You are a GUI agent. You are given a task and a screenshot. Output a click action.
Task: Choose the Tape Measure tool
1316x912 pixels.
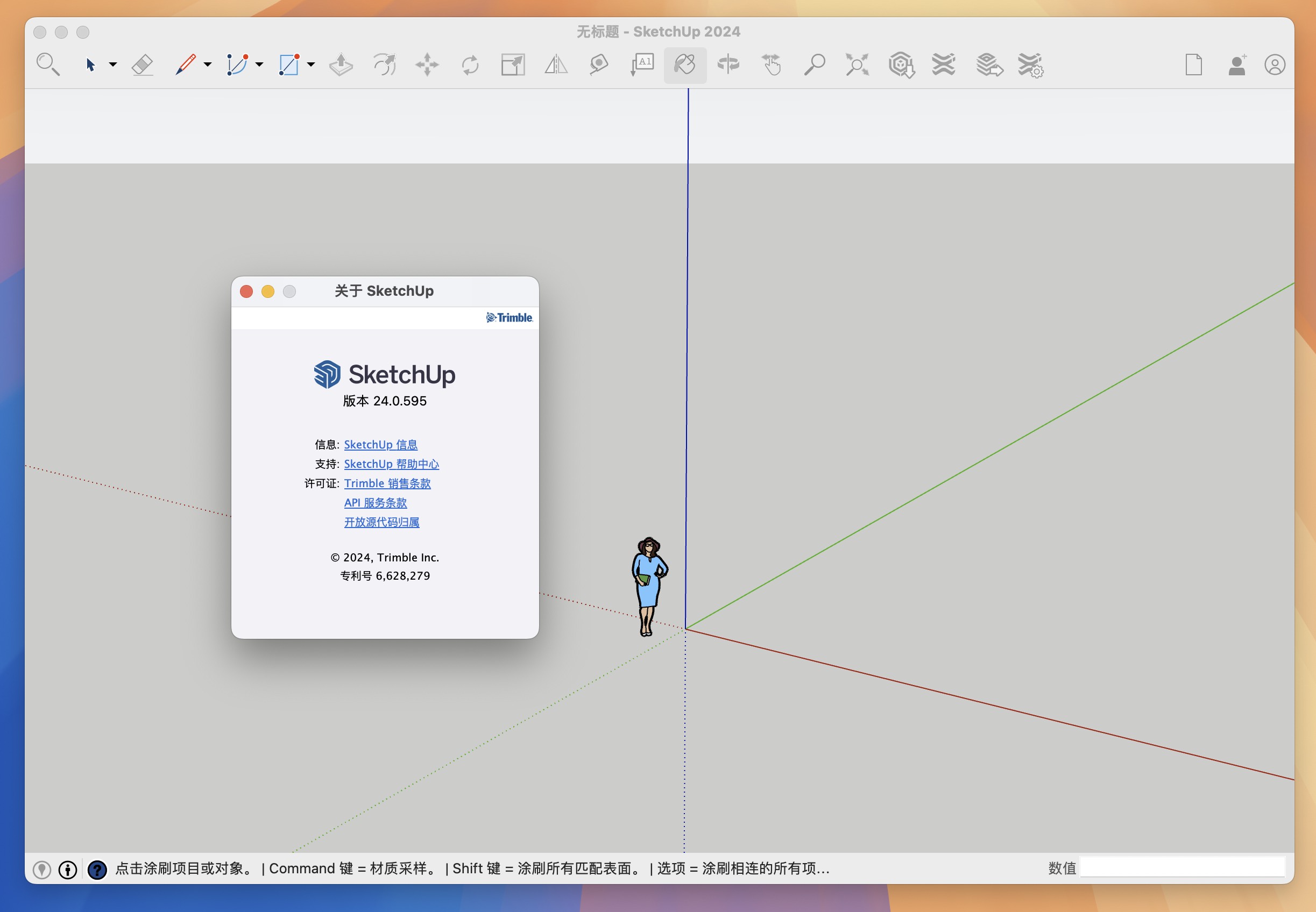[598, 65]
